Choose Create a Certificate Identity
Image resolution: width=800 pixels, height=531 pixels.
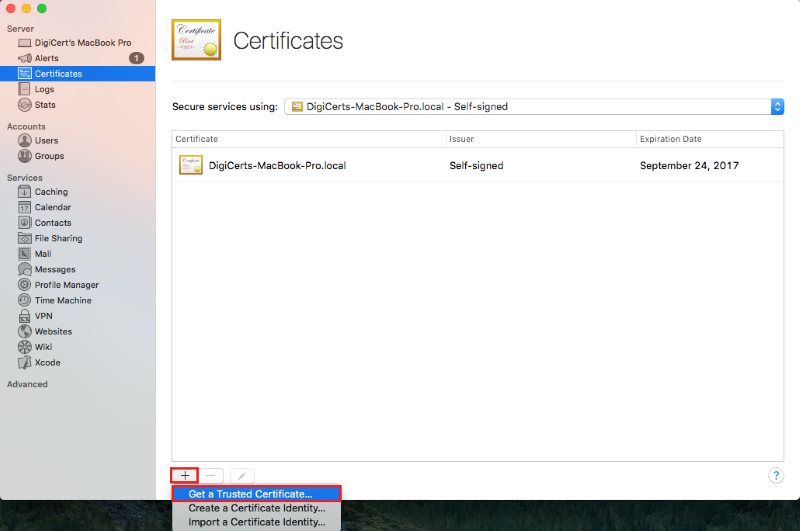tap(256, 508)
